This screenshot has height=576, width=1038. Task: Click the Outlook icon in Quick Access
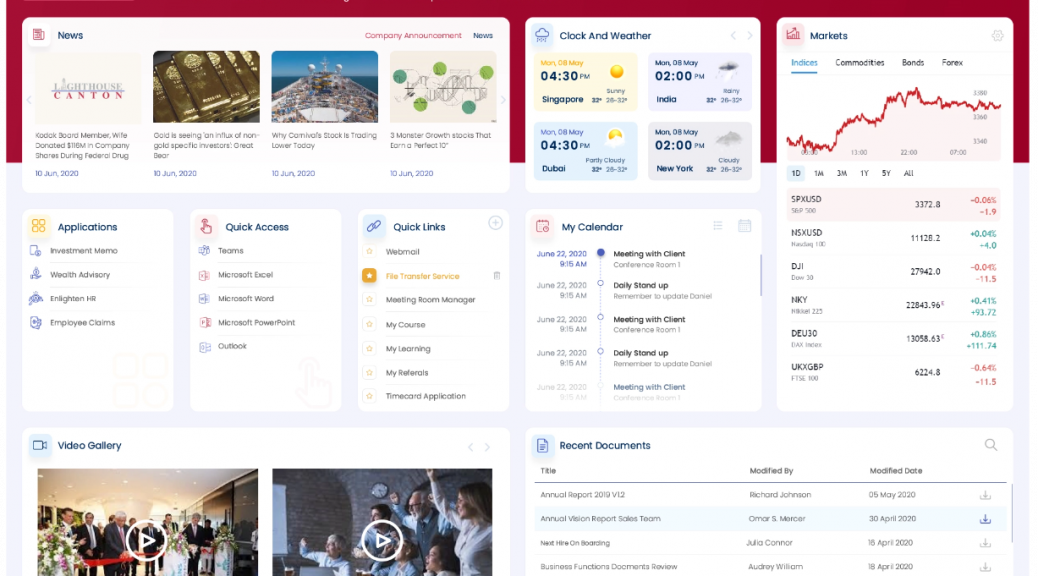click(x=205, y=346)
